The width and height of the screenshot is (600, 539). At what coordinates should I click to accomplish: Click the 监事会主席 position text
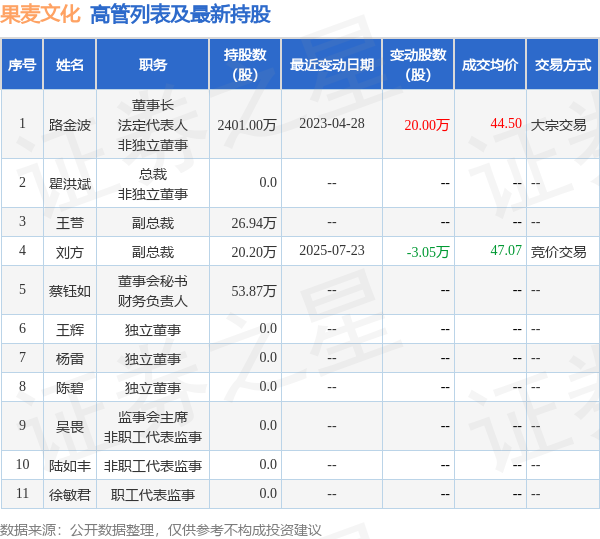point(153,417)
